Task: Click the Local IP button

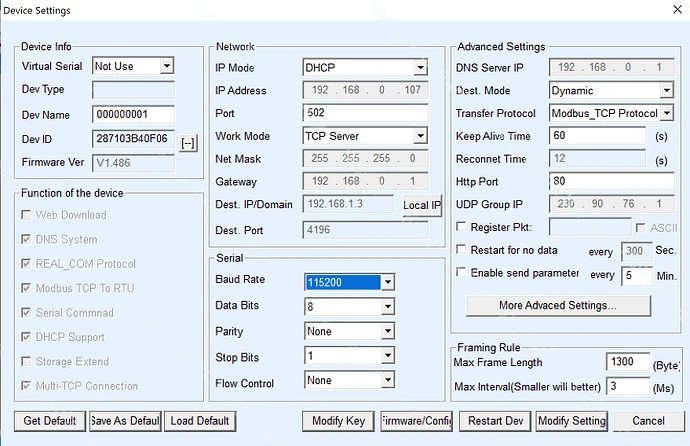Action: [421, 205]
